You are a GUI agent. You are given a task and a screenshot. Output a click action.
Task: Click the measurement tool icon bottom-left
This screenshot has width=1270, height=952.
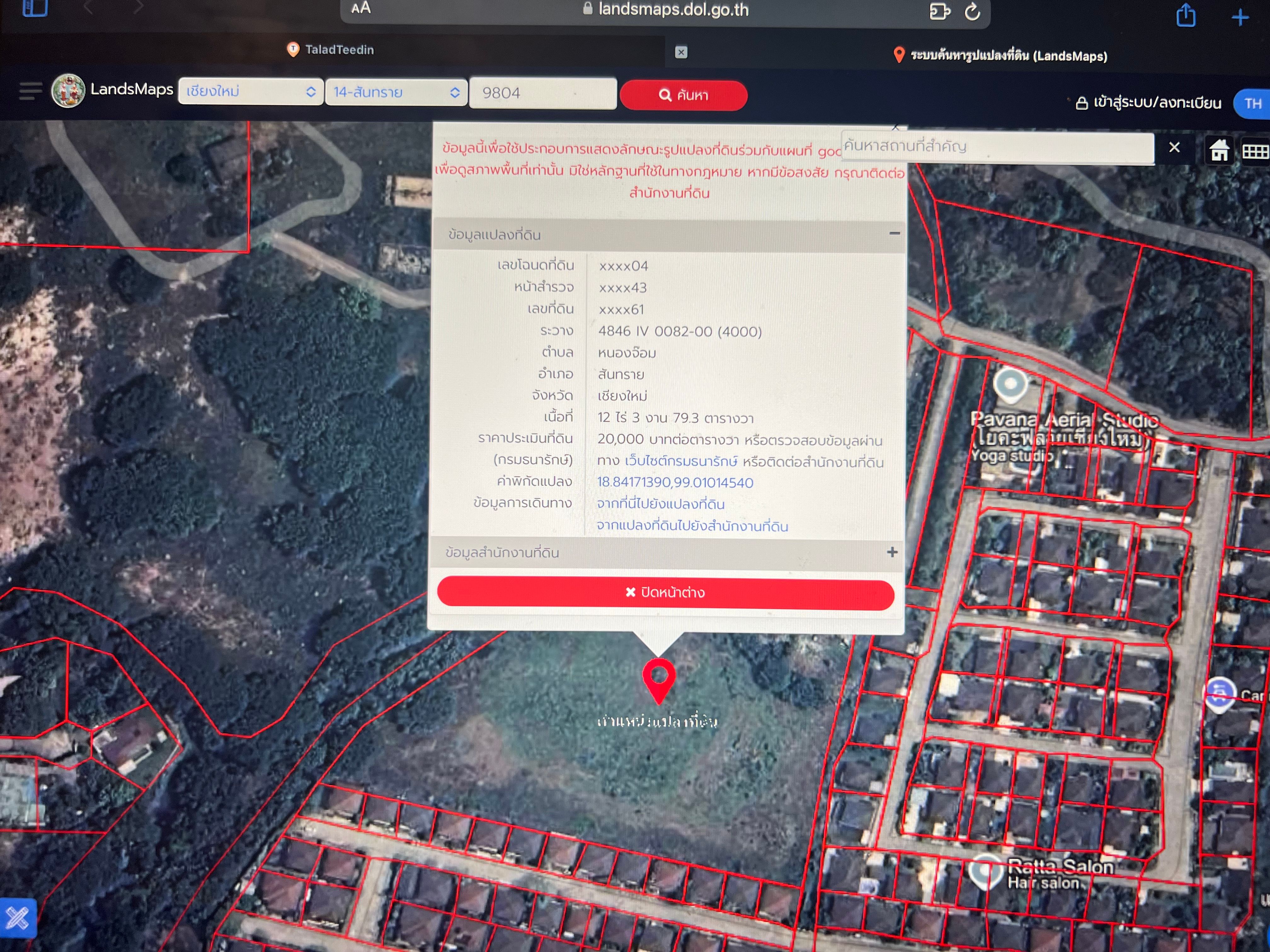pos(17,918)
